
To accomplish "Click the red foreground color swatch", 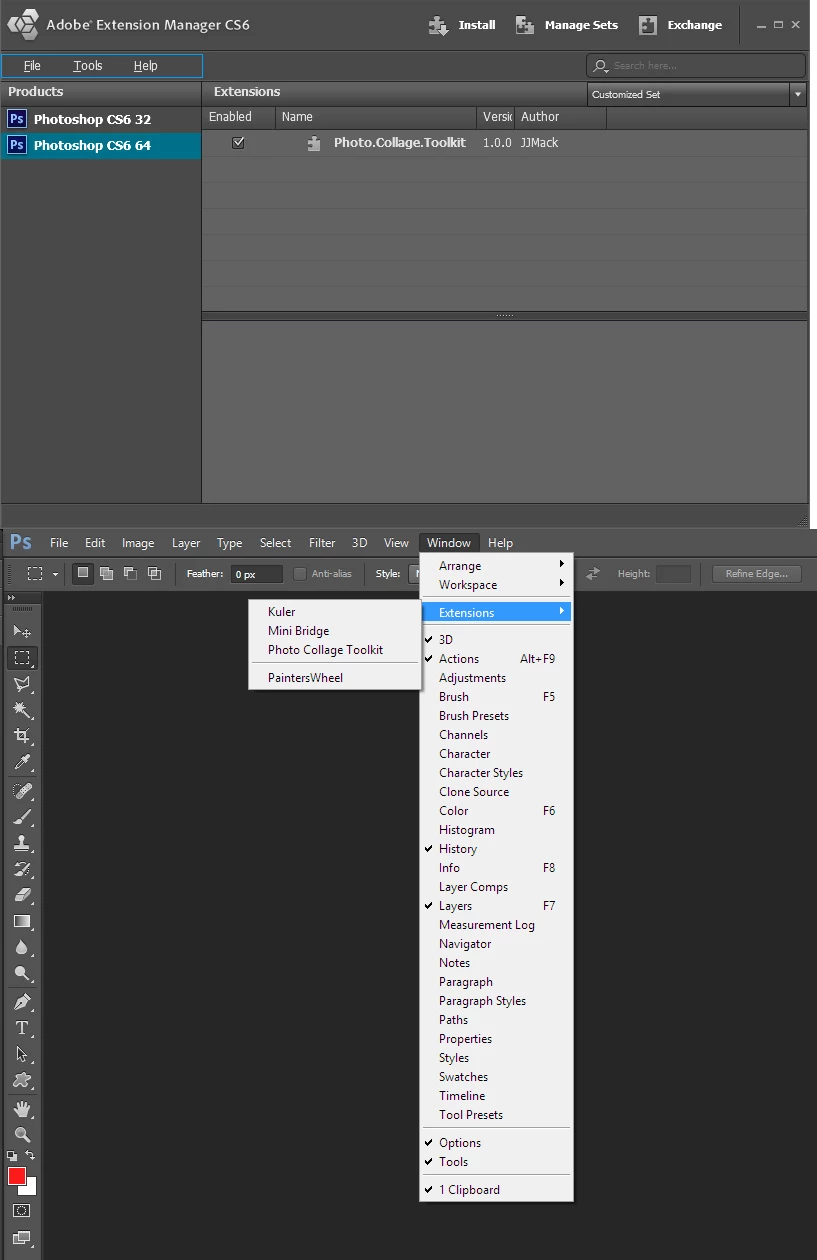I will 16,1176.
